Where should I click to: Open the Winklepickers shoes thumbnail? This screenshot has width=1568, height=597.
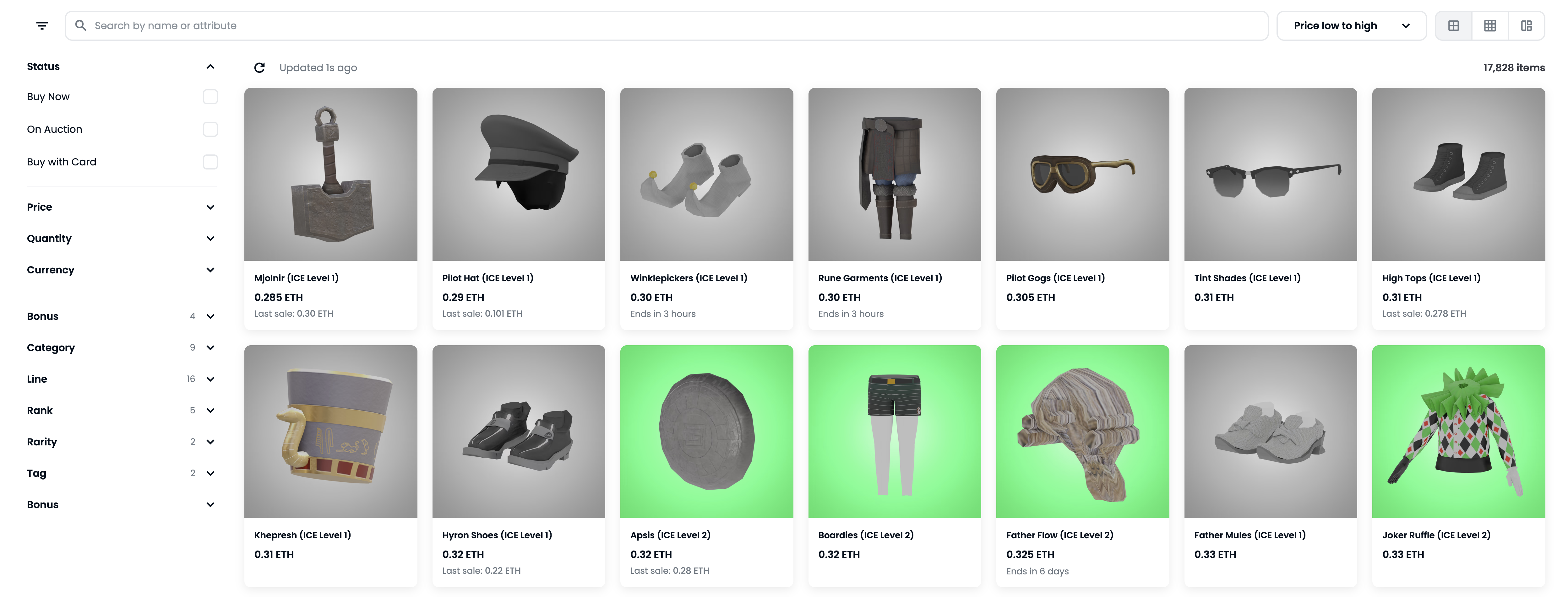pos(707,174)
